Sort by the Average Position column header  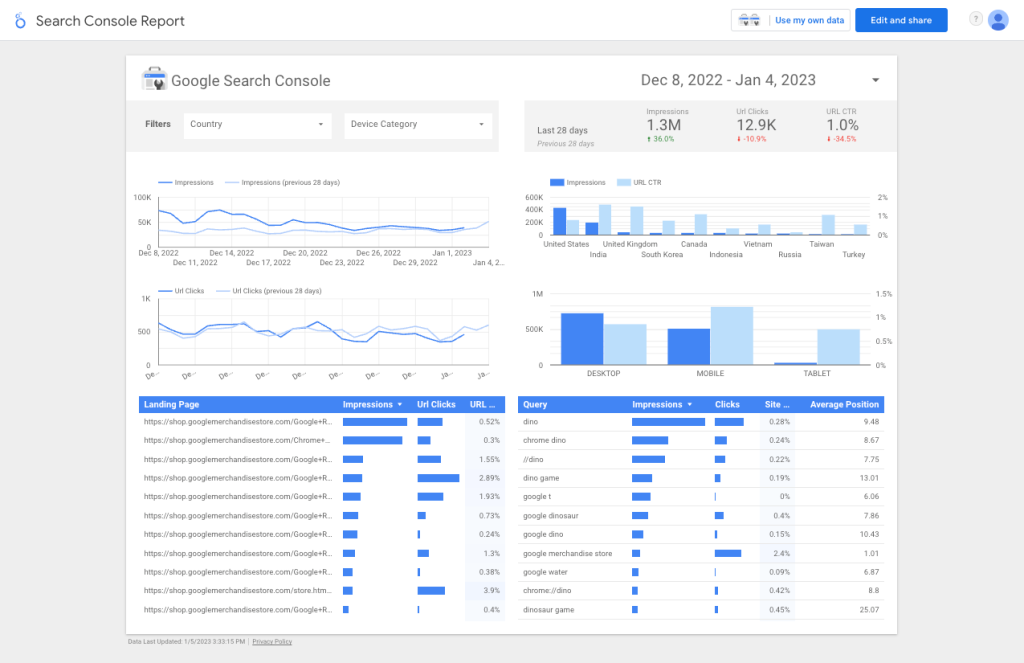click(x=841, y=404)
